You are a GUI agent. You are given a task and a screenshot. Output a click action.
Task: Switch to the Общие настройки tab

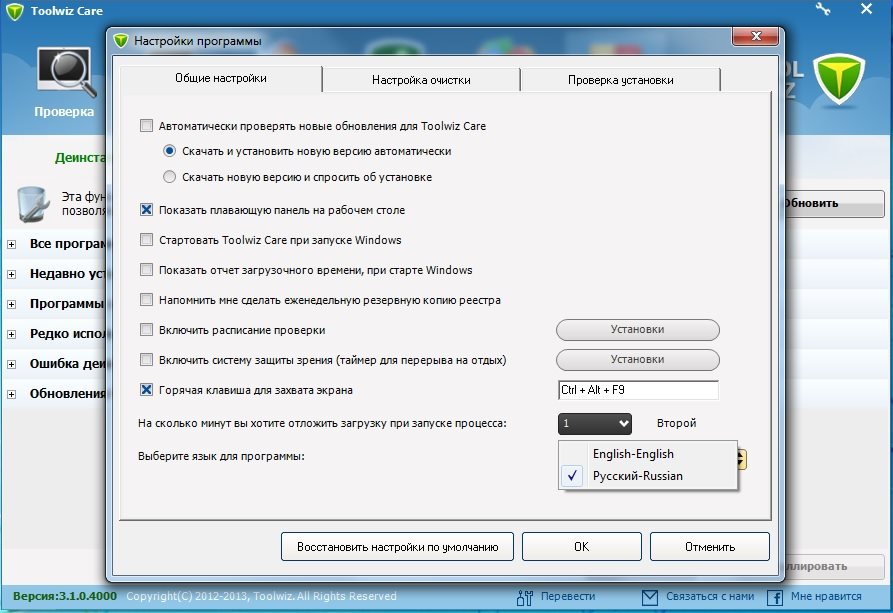pos(221,79)
